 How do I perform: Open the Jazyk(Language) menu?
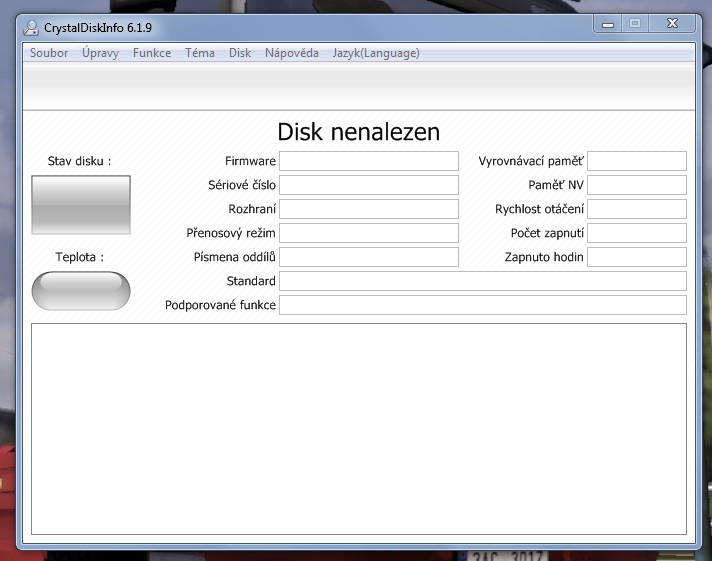[376, 53]
